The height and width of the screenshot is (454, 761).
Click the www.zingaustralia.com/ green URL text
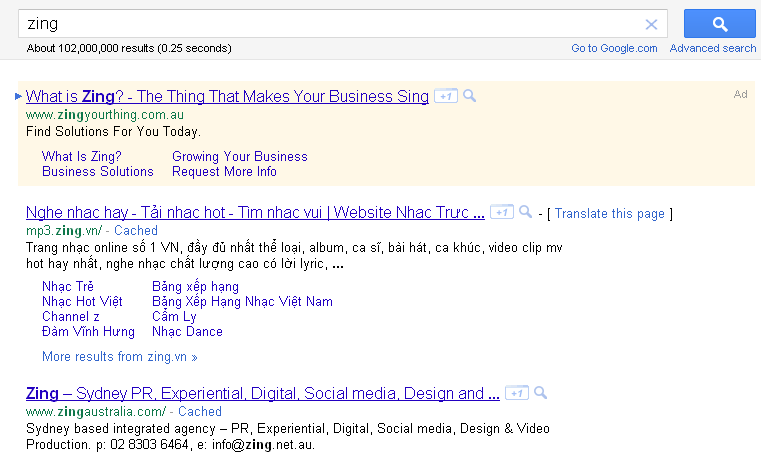click(x=96, y=411)
